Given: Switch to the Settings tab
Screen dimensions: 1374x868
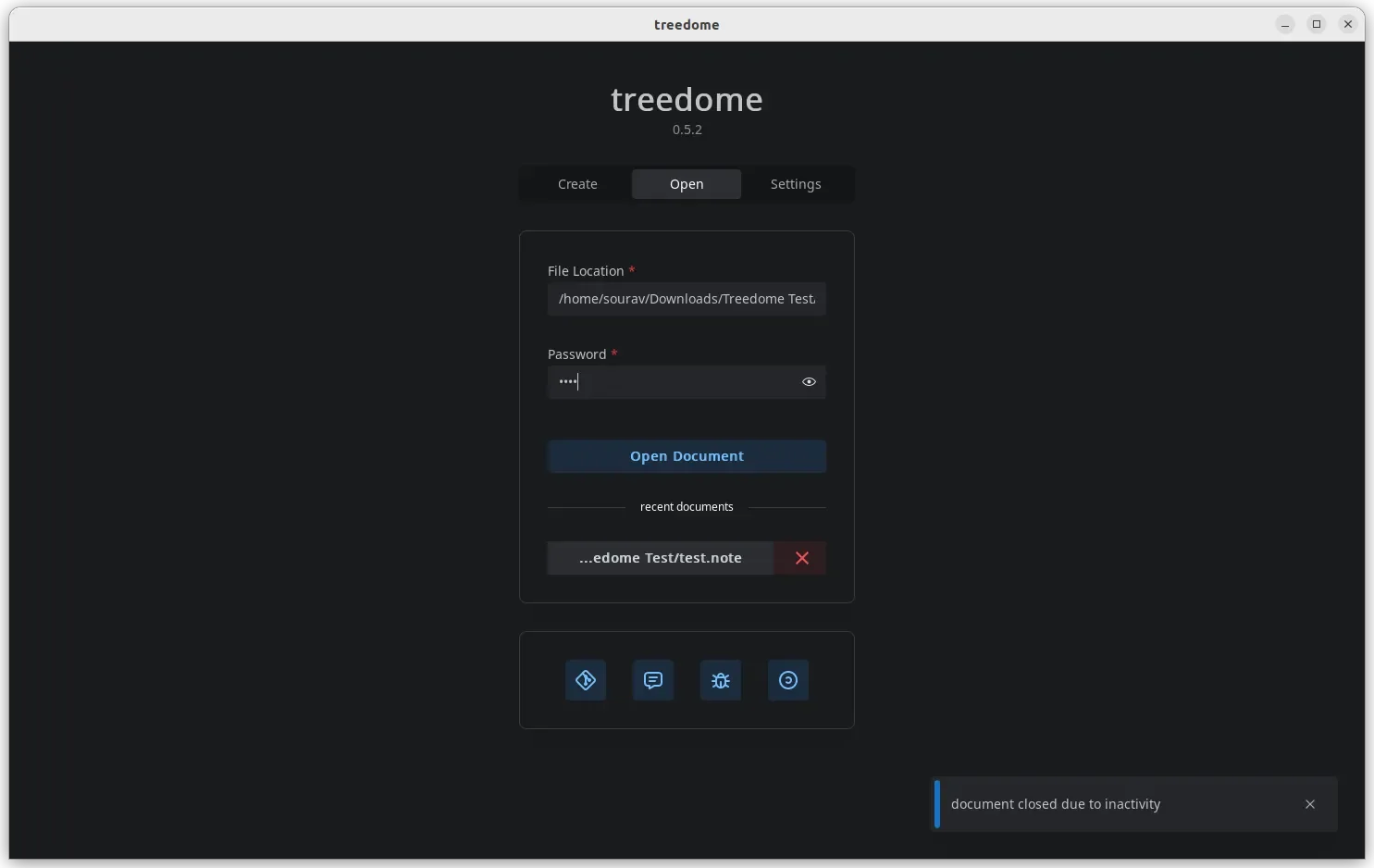Looking at the screenshot, I should coord(796,184).
